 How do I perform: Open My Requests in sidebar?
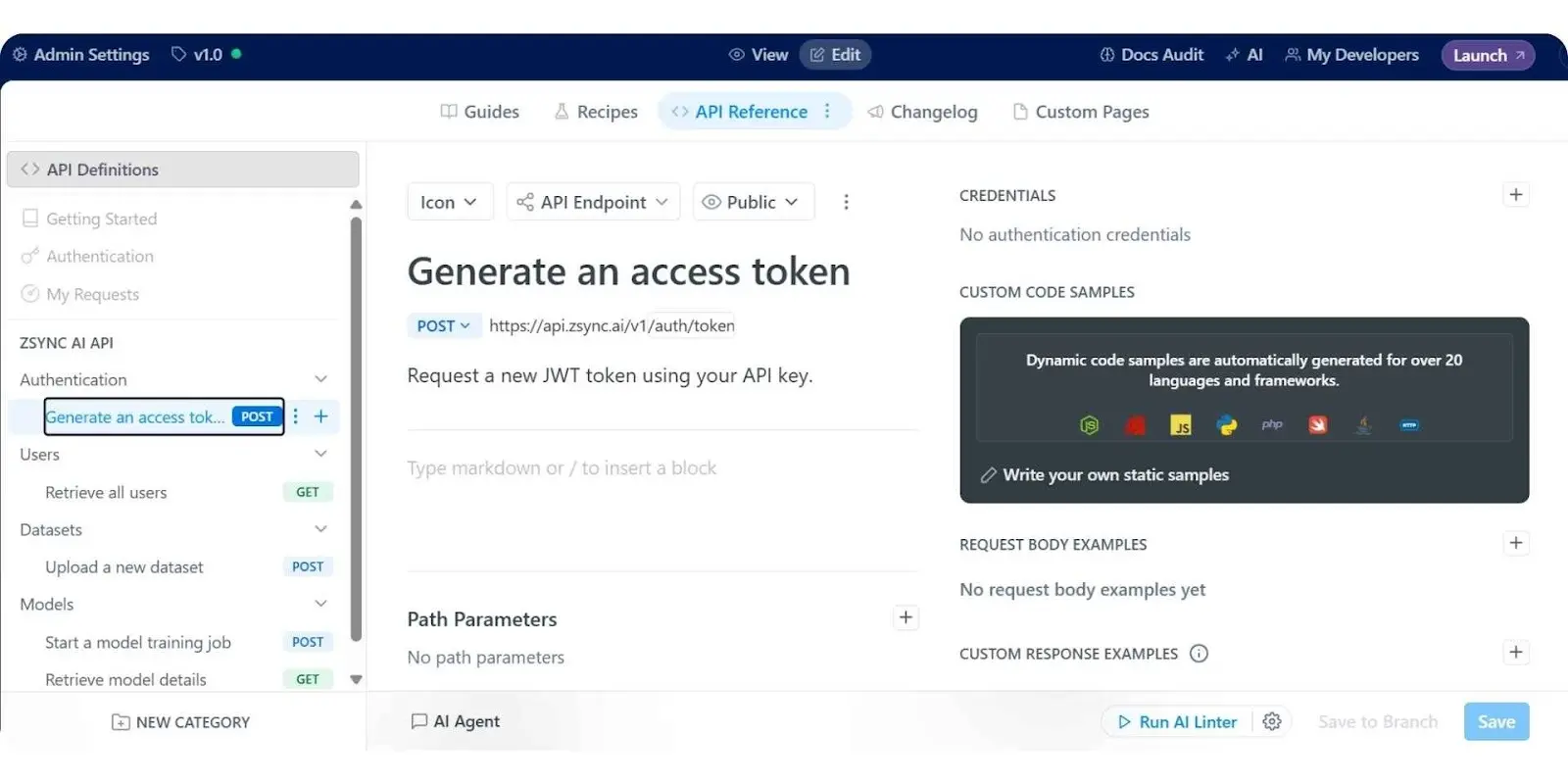click(x=80, y=294)
